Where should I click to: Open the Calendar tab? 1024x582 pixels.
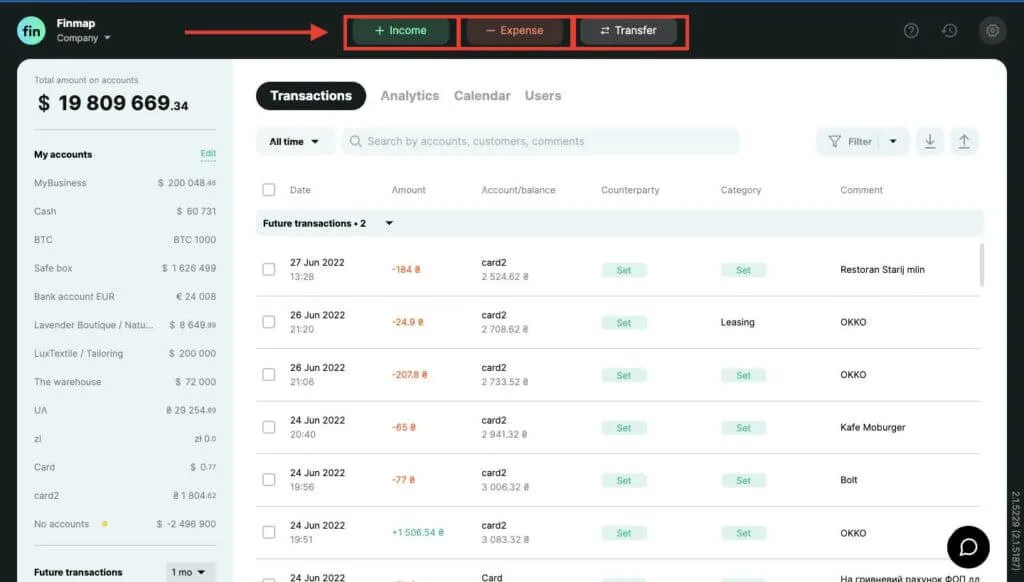(481, 95)
